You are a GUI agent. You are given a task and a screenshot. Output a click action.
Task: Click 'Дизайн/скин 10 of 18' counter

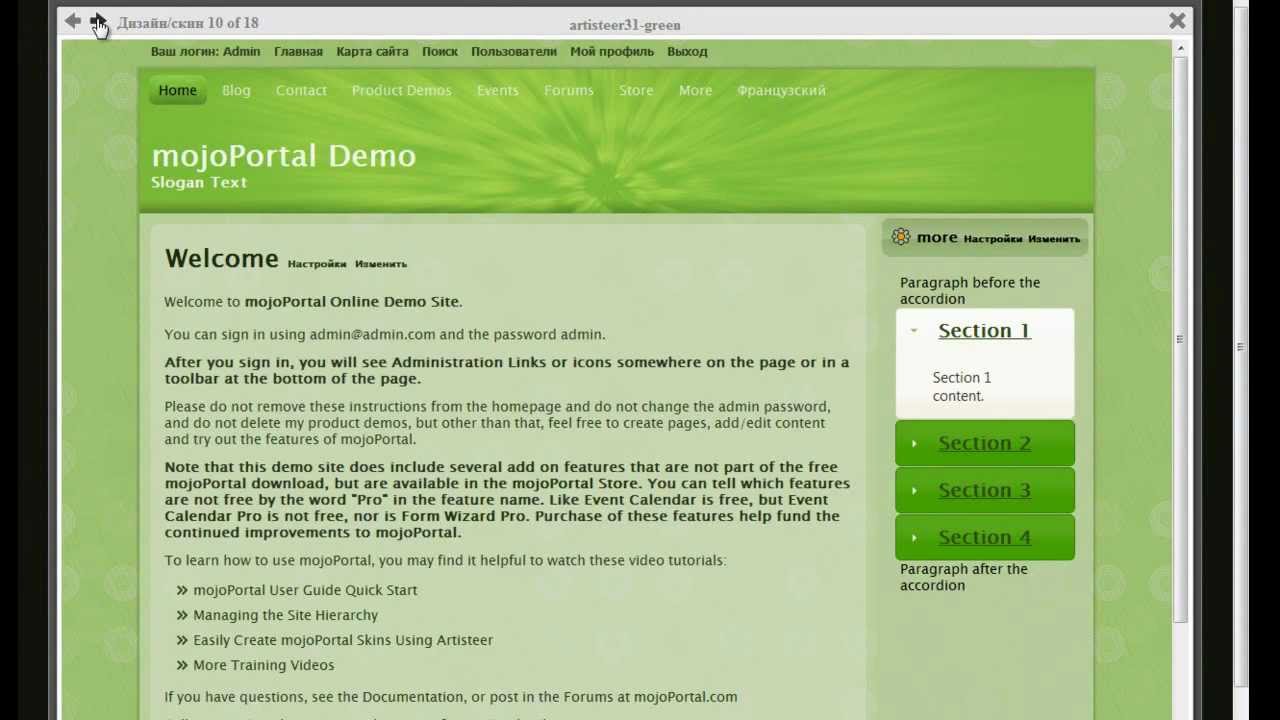tap(187, 22)
